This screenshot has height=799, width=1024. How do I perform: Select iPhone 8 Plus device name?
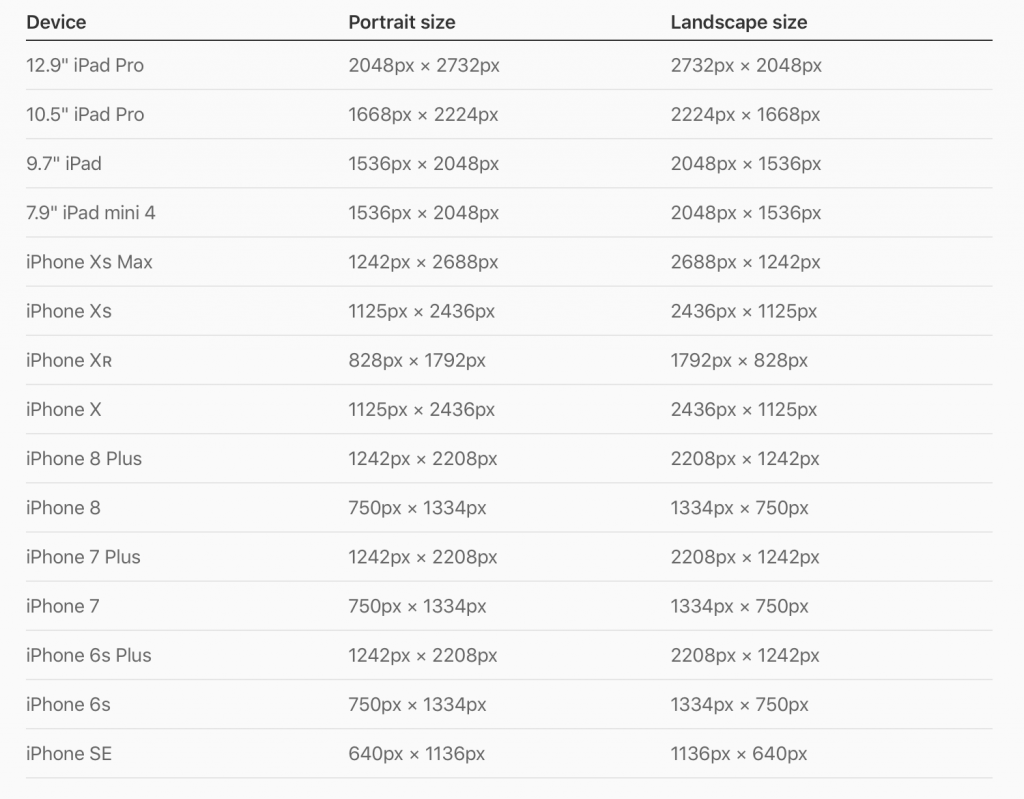click(x=84, y=459)
